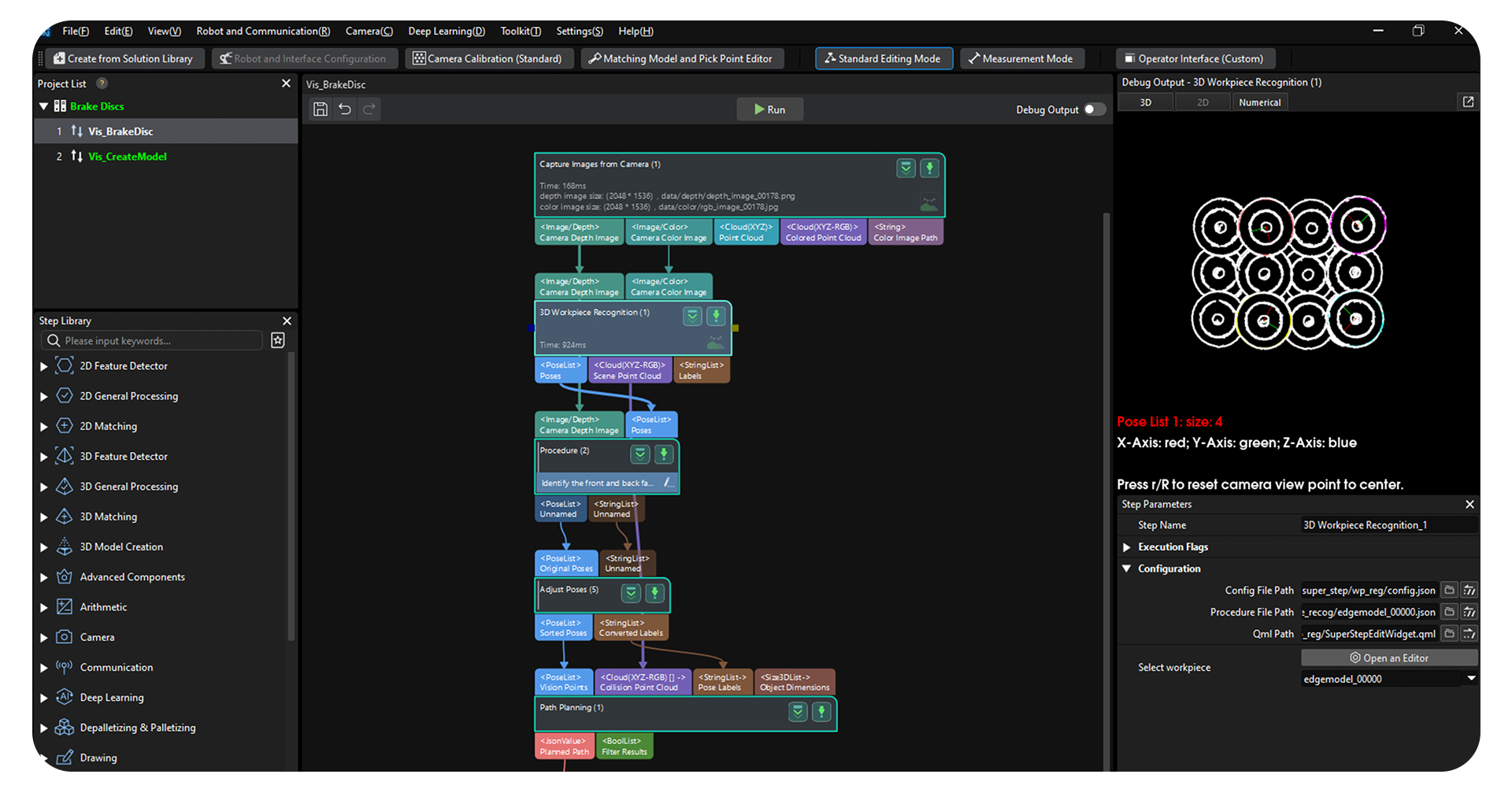
Task: Click the magnifier search icon in Step Library
Action: (x=53, y=340)
